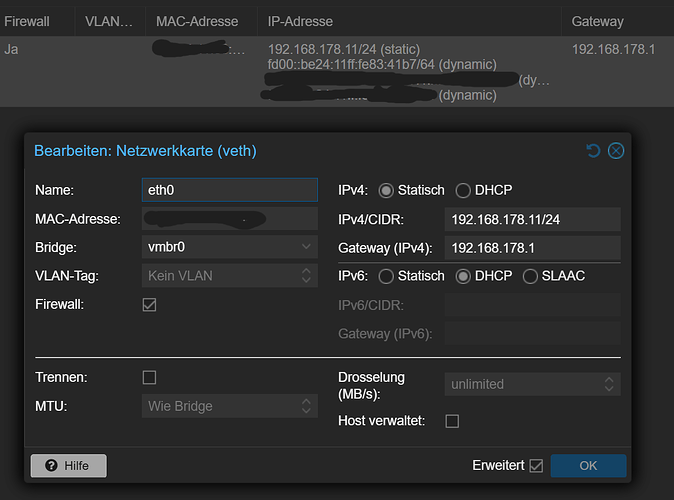
Task: Click the IPv4/CIDR address field
Action: coord(532,219)
